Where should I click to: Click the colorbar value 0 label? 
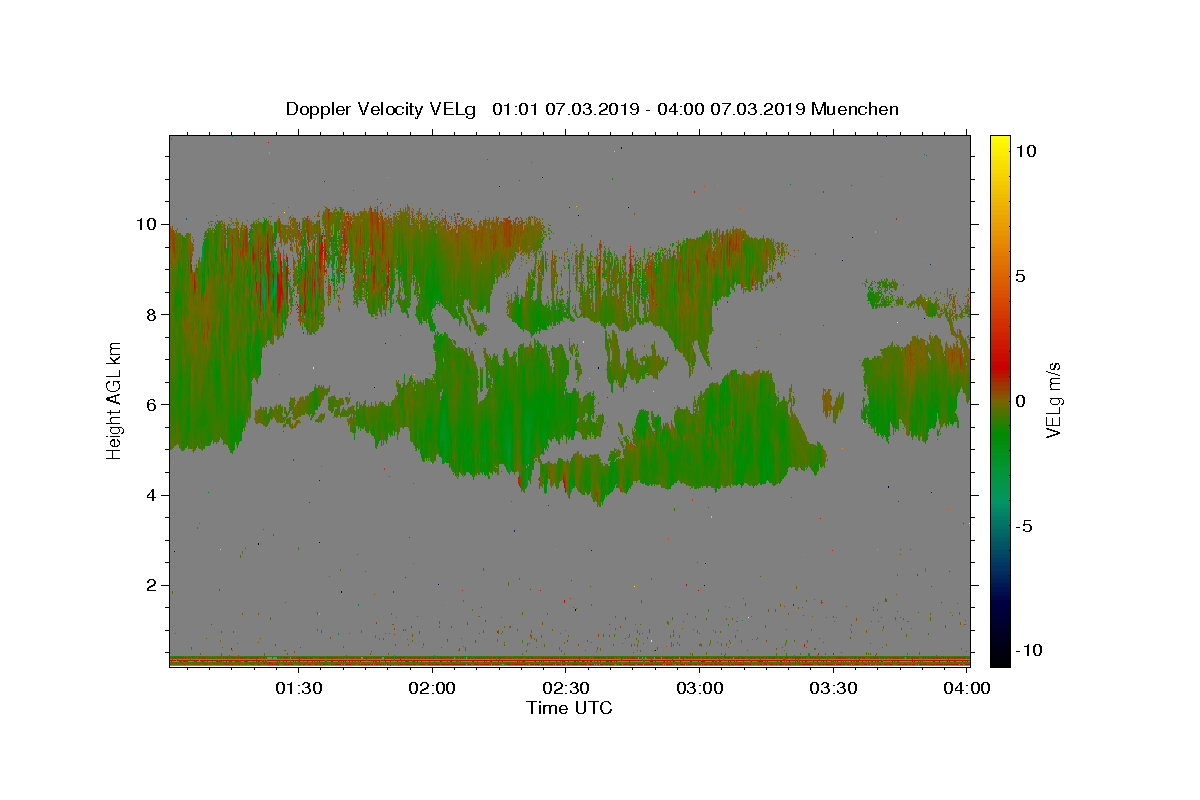click(x=1020, y=400)
